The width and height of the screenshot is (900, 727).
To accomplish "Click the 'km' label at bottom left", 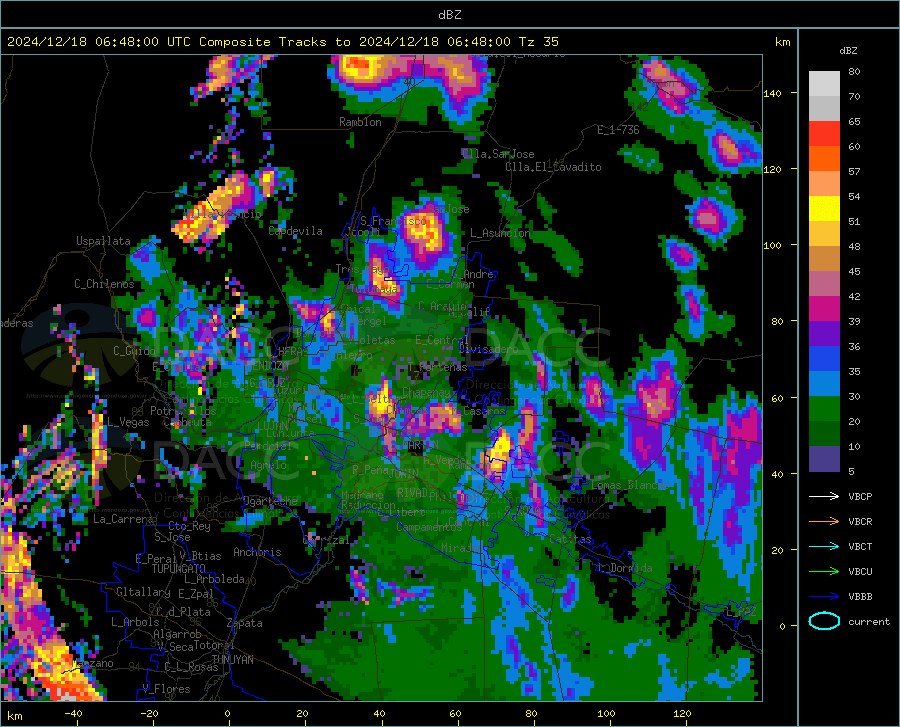I will (x=14, y=716).
